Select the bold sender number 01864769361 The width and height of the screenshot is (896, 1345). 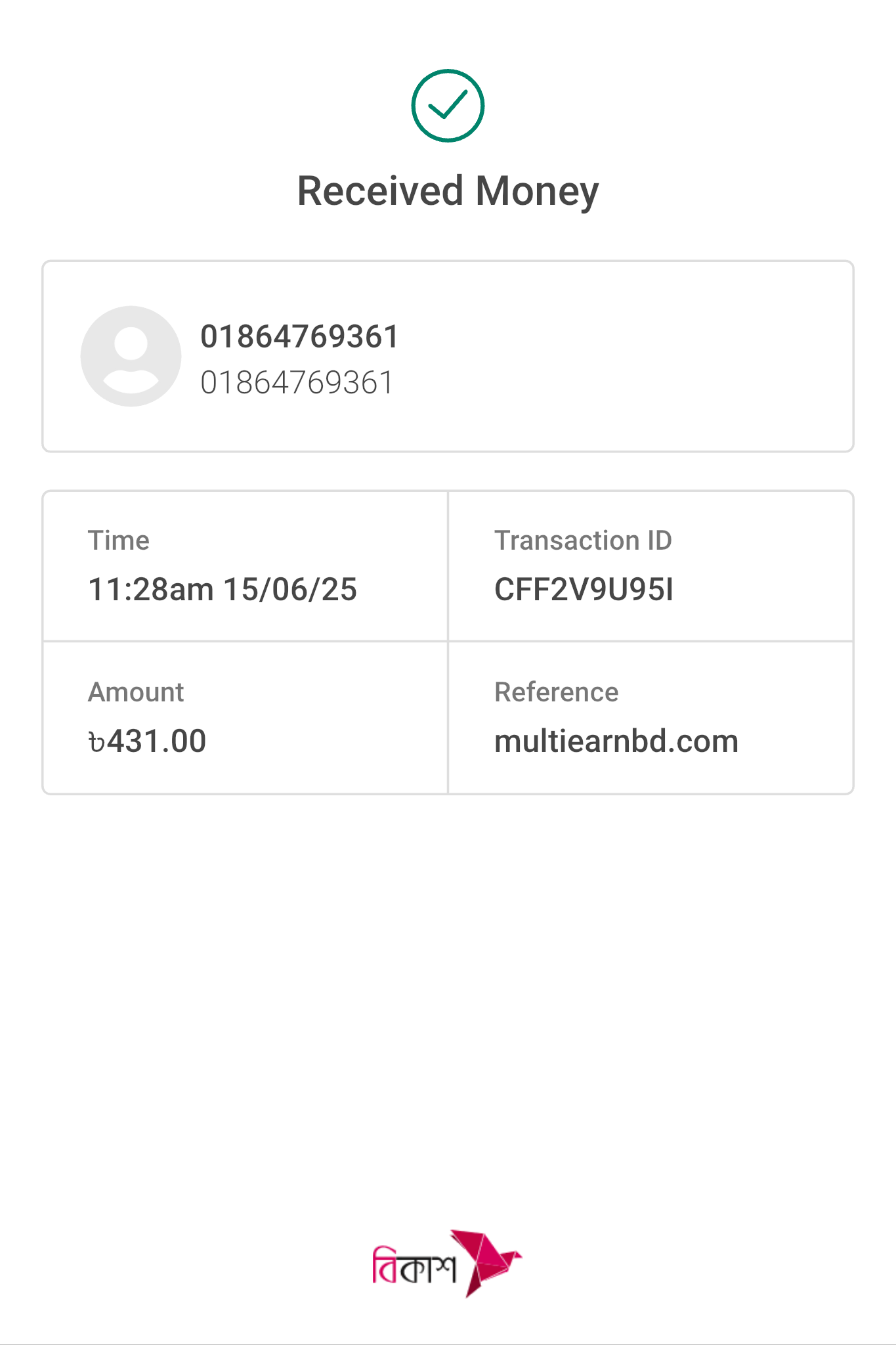299,337
